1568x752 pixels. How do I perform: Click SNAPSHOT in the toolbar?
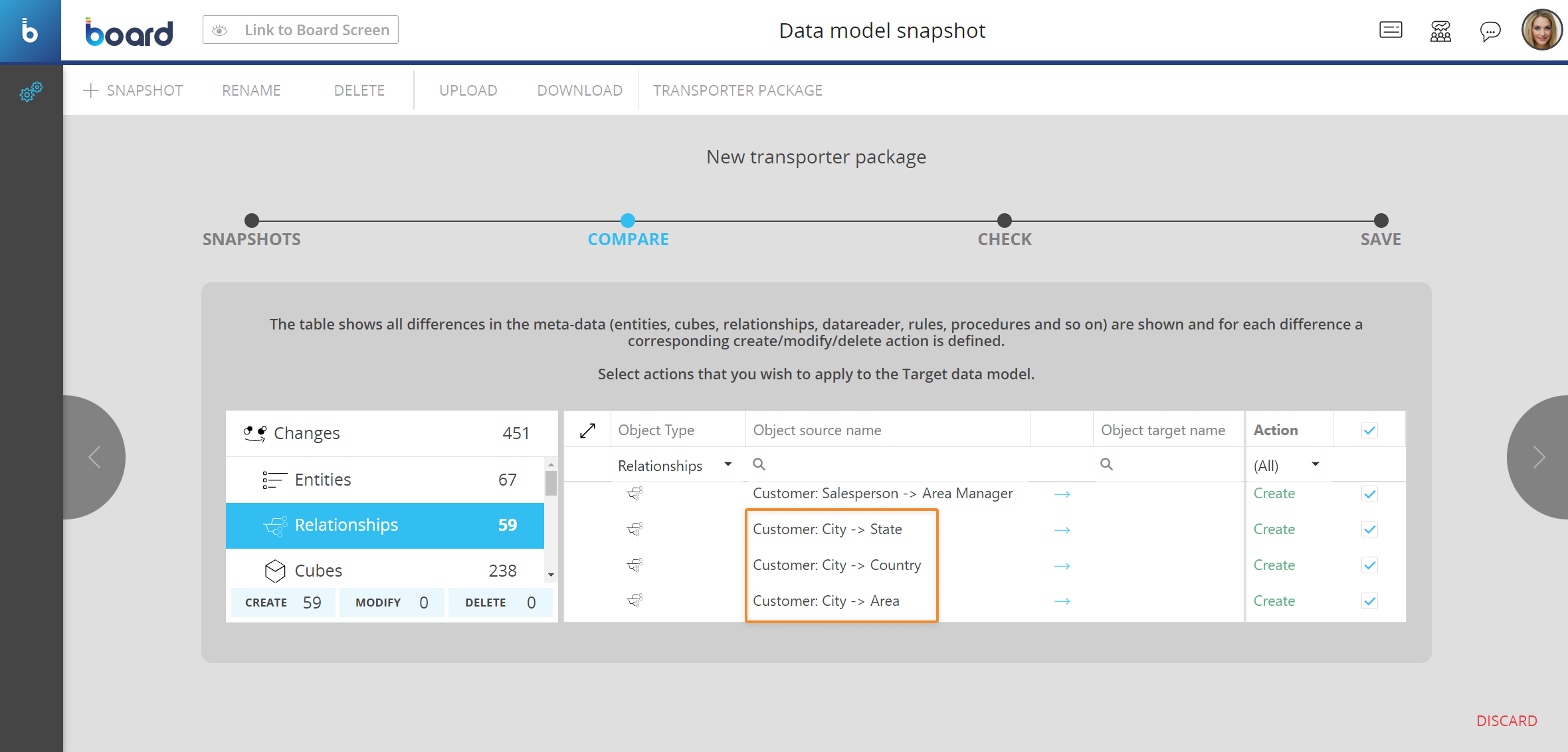tap(144, 90)
